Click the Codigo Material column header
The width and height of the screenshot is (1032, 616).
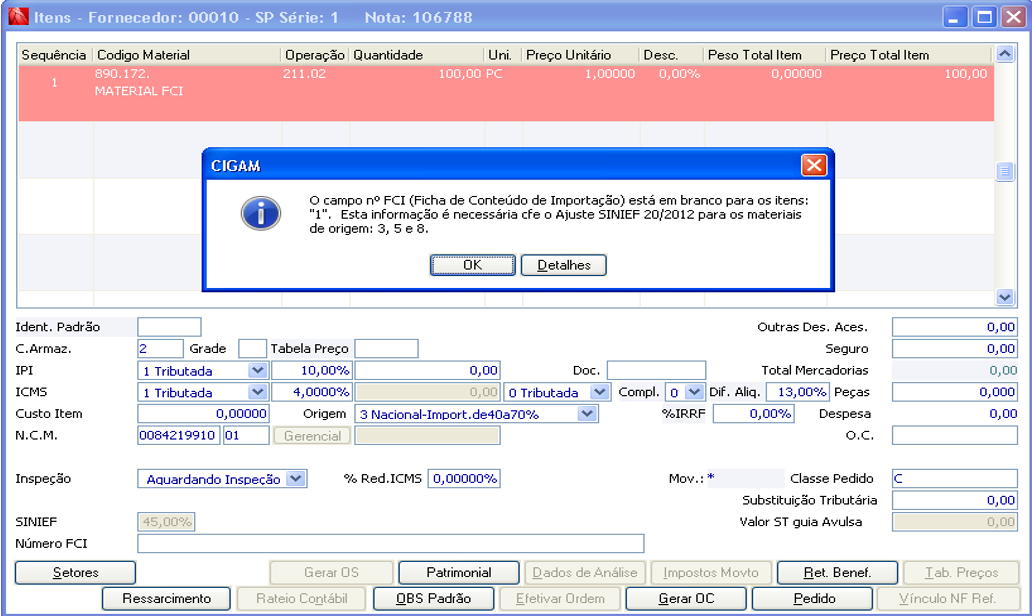(x=187, y=55)
